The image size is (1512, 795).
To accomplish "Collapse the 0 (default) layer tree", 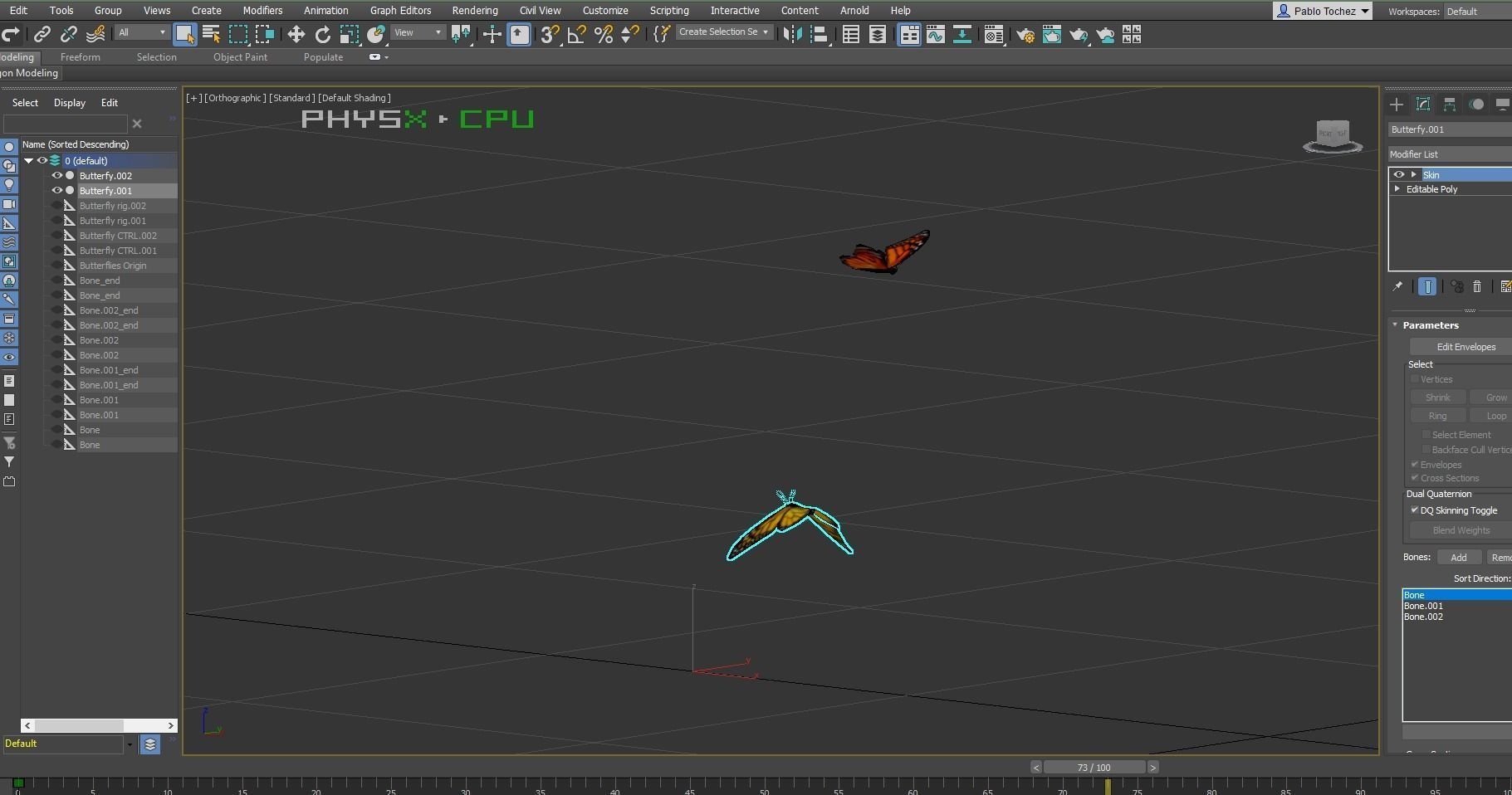I will pos(29,161).
